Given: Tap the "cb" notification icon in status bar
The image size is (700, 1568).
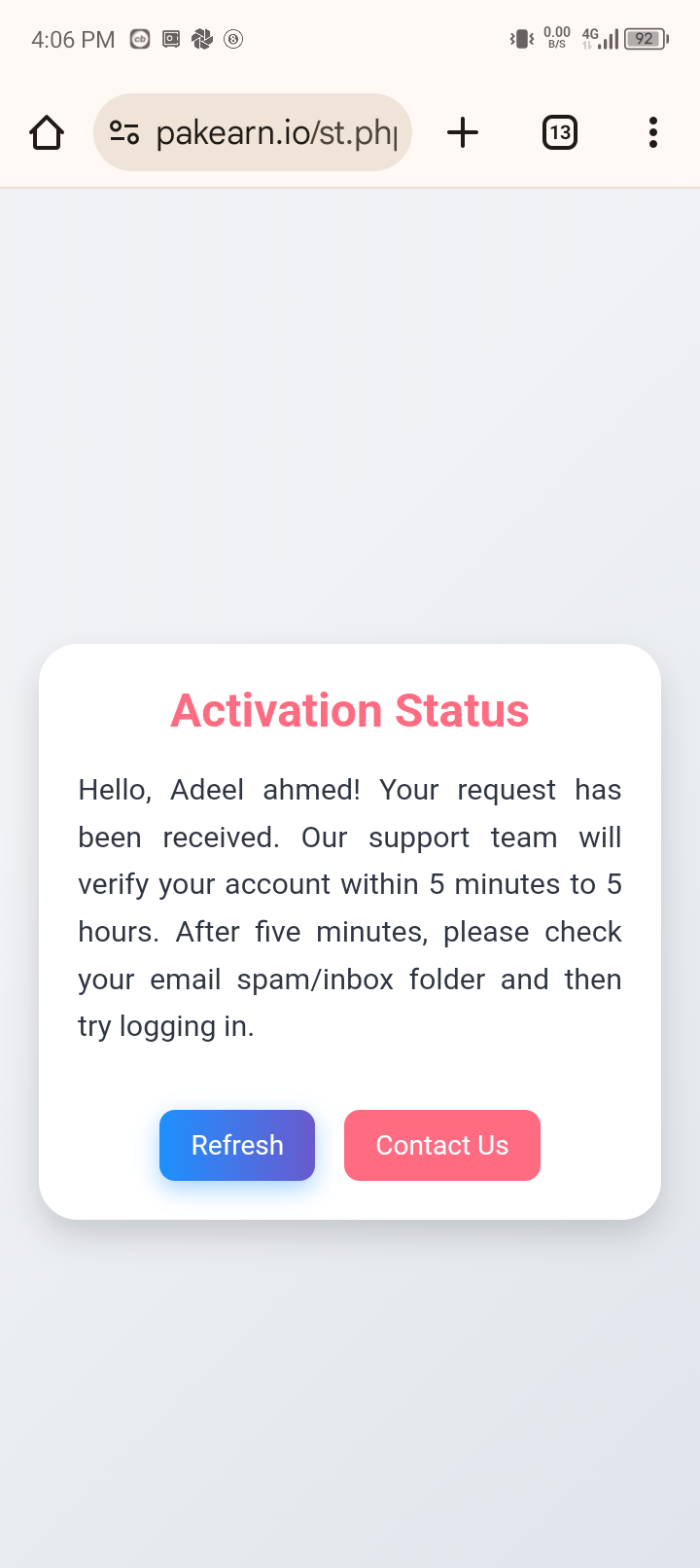Looking at the screenshot, I should [140, 39].
